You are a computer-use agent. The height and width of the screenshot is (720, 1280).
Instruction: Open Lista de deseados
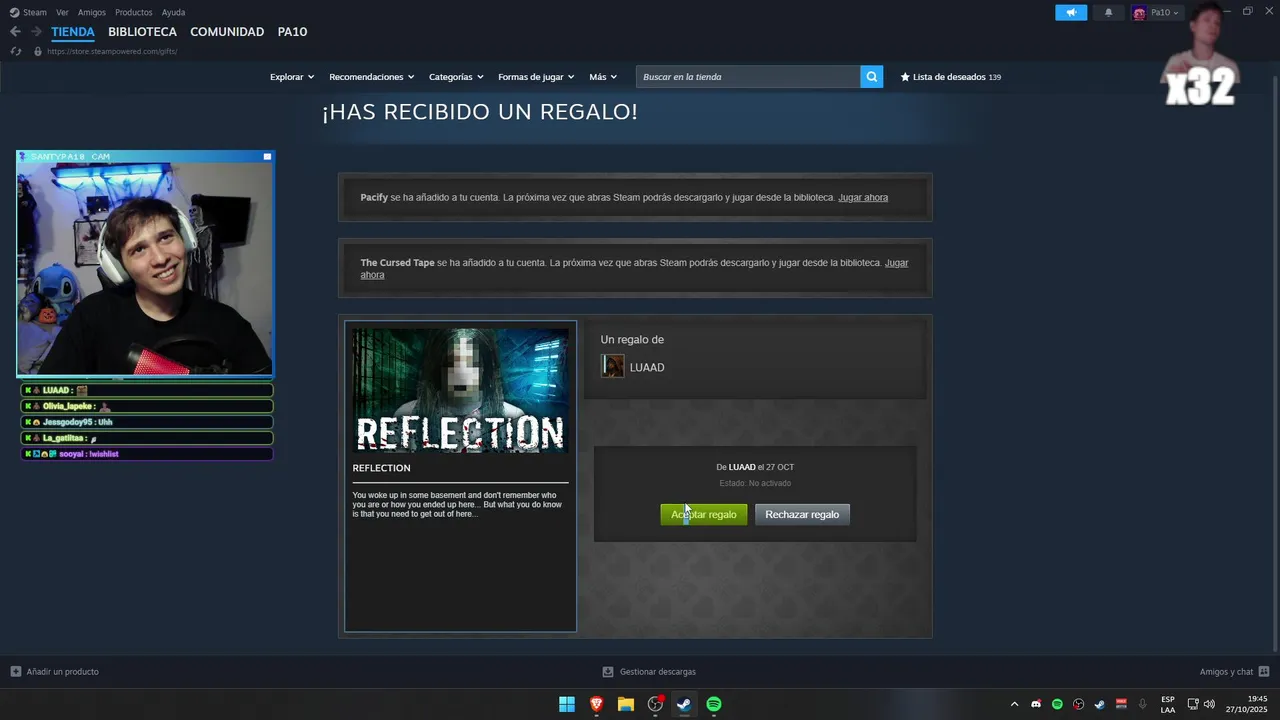949,77
